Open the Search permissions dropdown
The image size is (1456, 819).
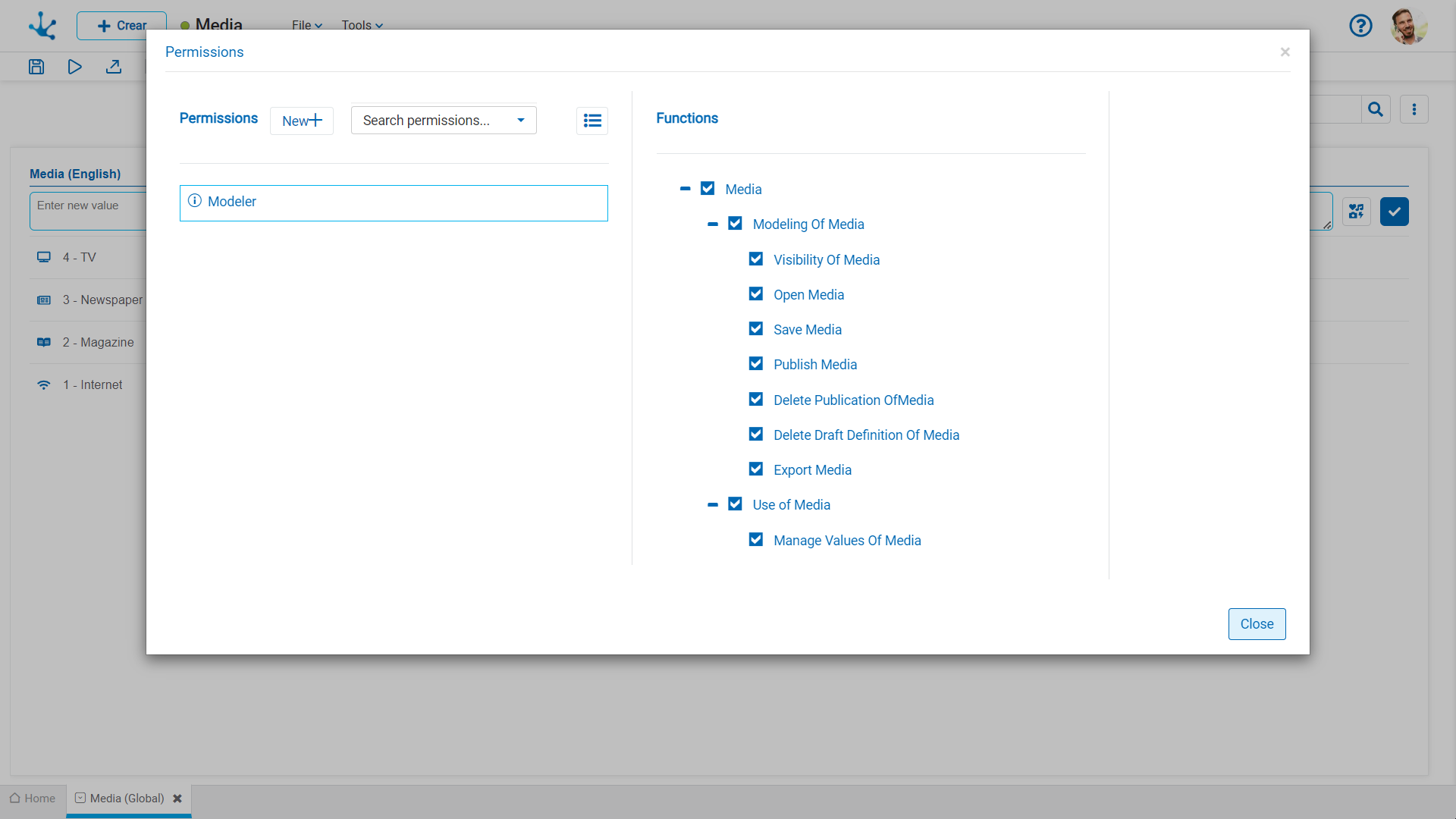point(444,121)
